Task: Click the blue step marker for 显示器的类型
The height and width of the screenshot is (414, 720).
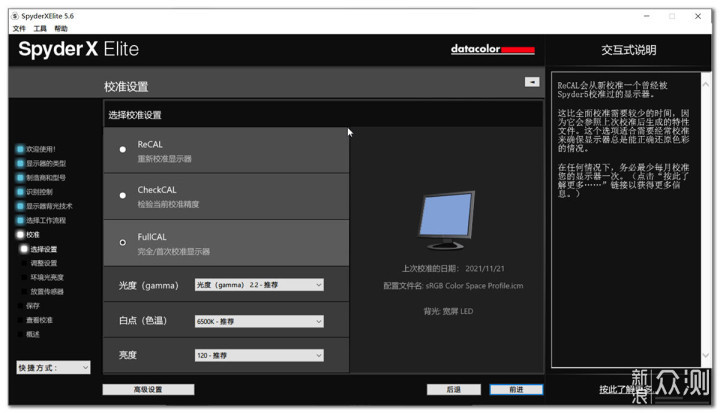Action: coord(20,163)
